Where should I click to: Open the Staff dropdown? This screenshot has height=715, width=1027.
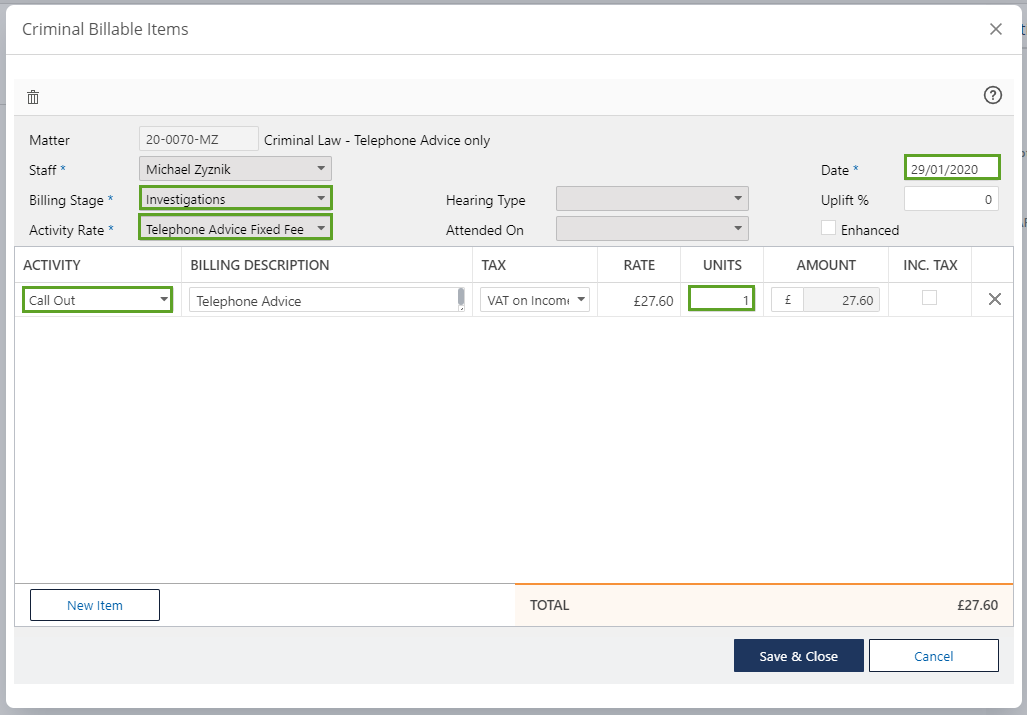pyautogui.click(x=235, y=169)
